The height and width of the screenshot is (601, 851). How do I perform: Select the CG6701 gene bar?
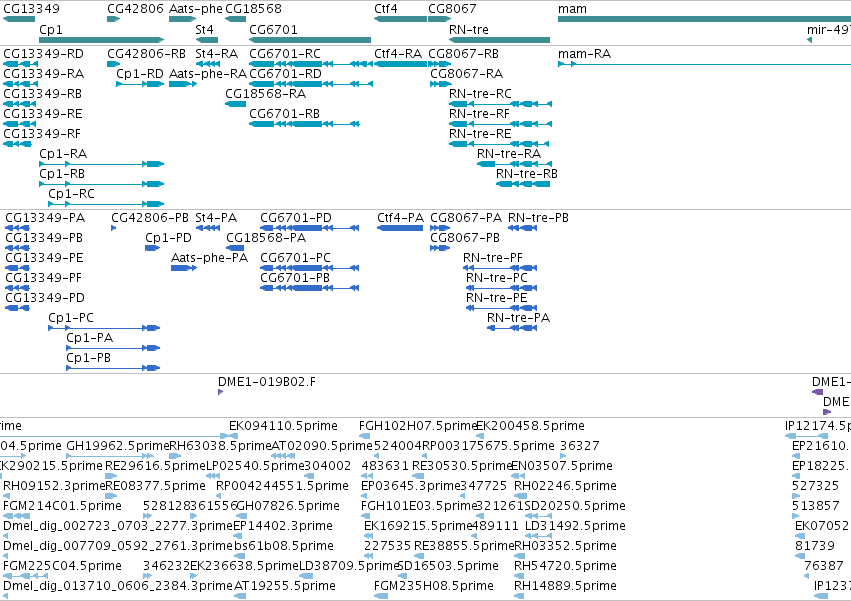(x=310, y=40)
